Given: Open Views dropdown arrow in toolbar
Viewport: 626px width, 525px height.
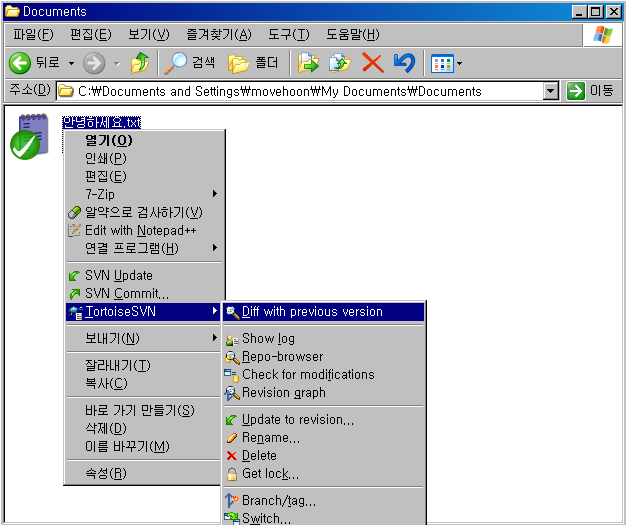Looking at the screenshot, I should [460, 63].
